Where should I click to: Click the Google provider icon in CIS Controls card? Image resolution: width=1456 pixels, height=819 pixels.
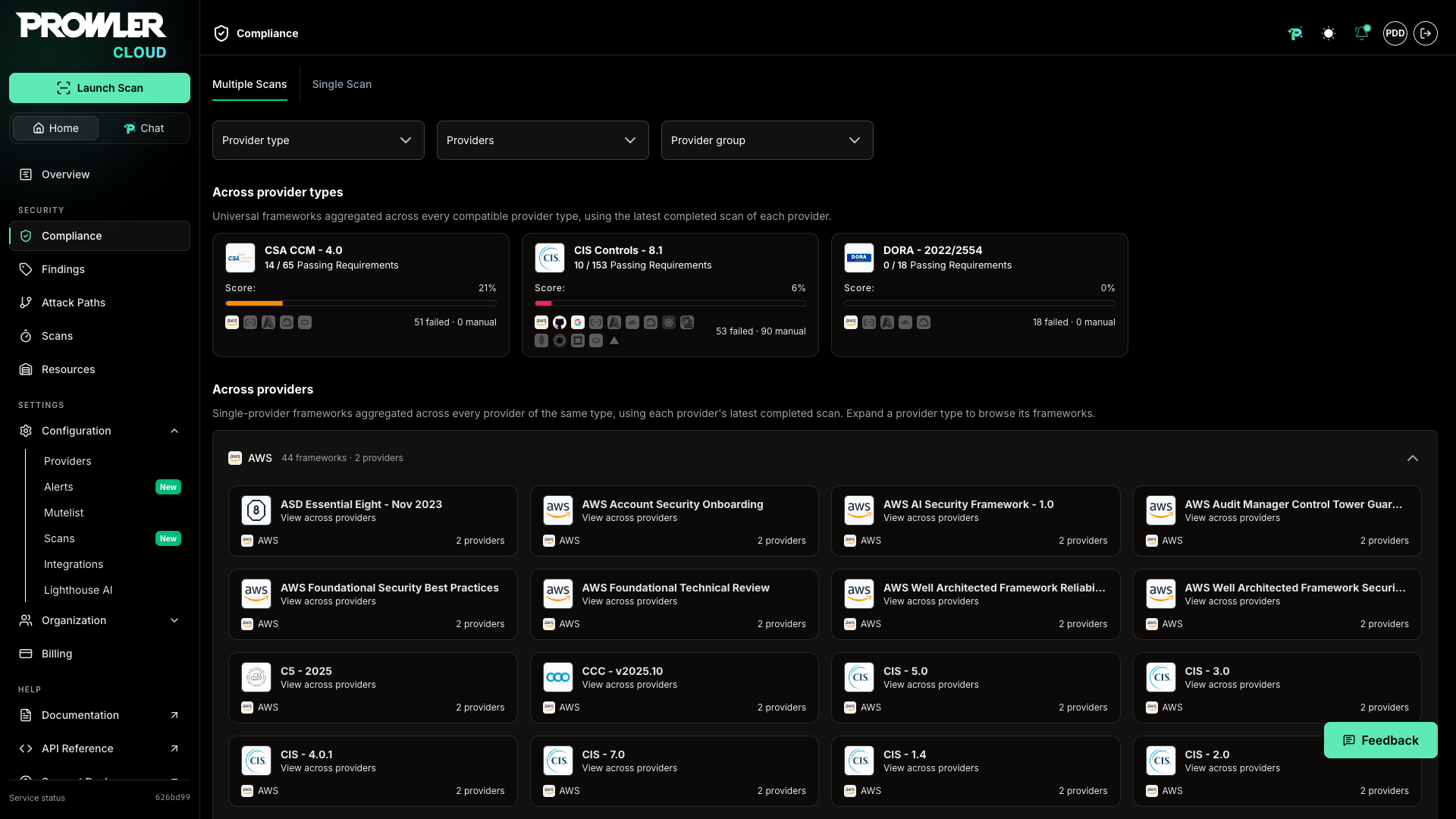pyautogui.click(x=578, y=322)
